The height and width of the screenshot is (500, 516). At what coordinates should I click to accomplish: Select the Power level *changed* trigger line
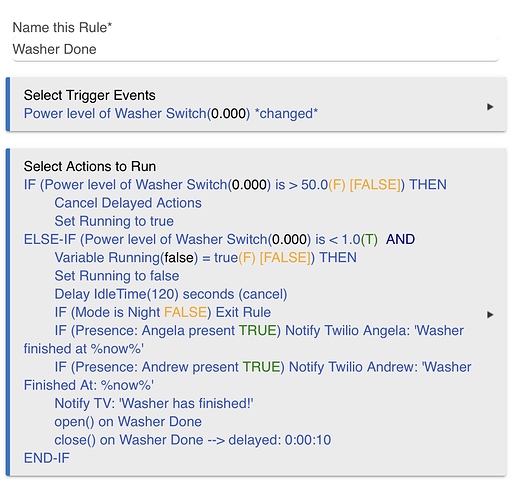click(x=171, y=114)
